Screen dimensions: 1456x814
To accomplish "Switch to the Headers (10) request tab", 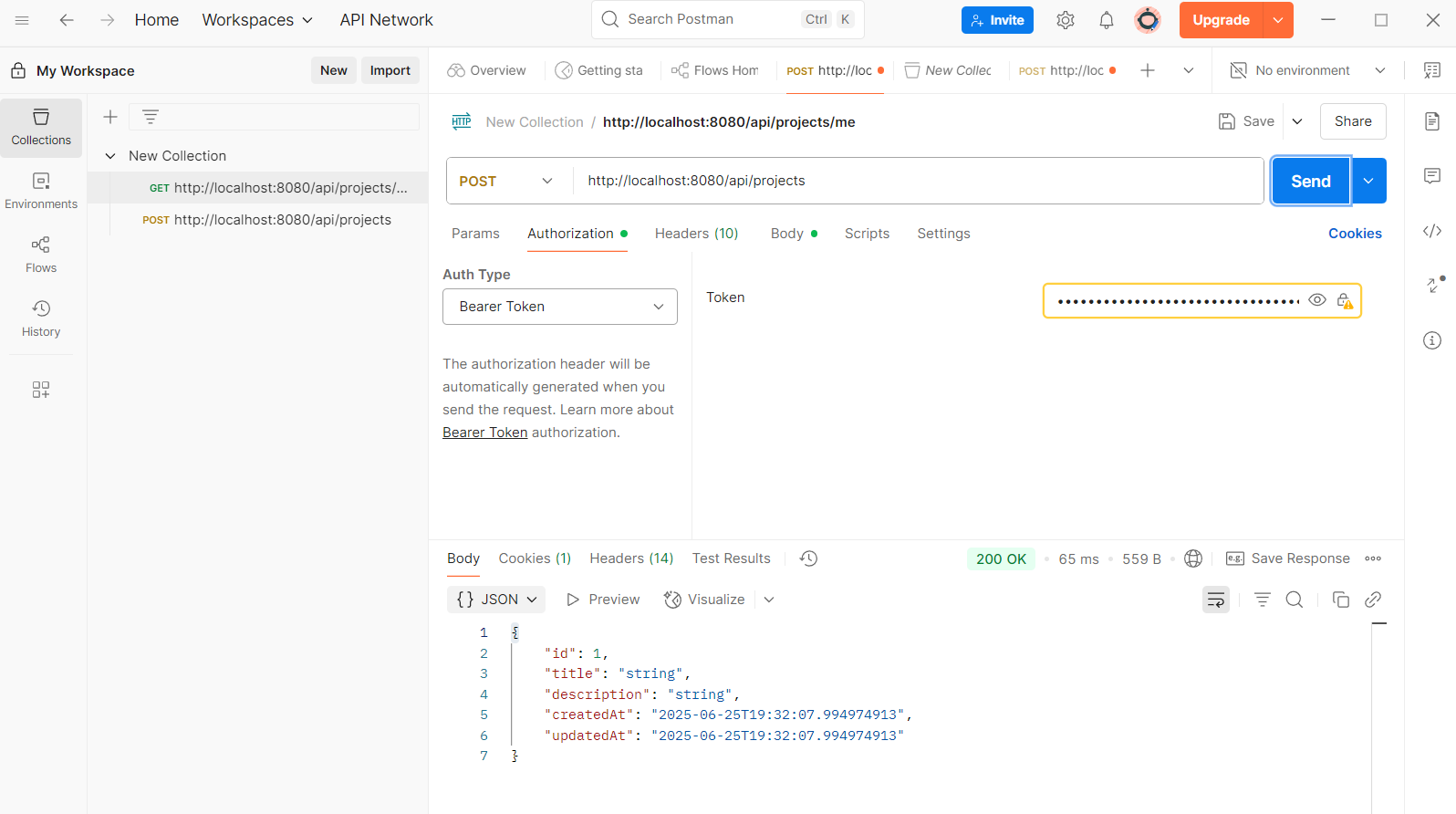I will point(697,234).
